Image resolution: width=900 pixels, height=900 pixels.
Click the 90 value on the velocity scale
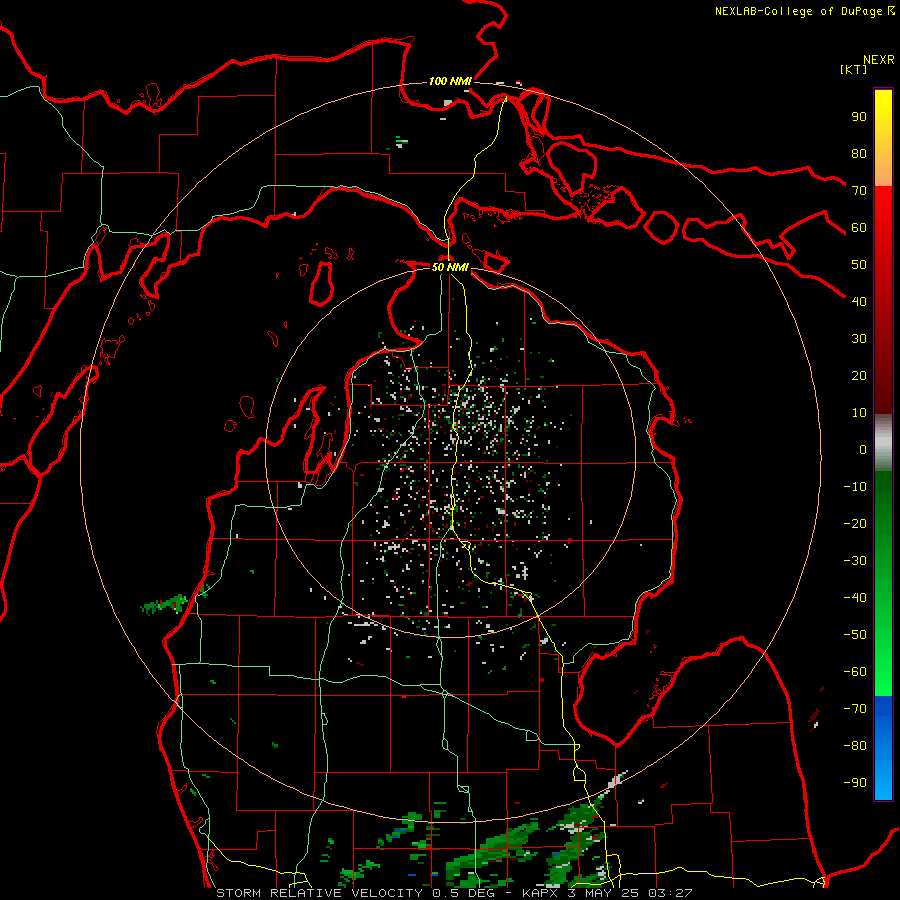pos(859,117)
